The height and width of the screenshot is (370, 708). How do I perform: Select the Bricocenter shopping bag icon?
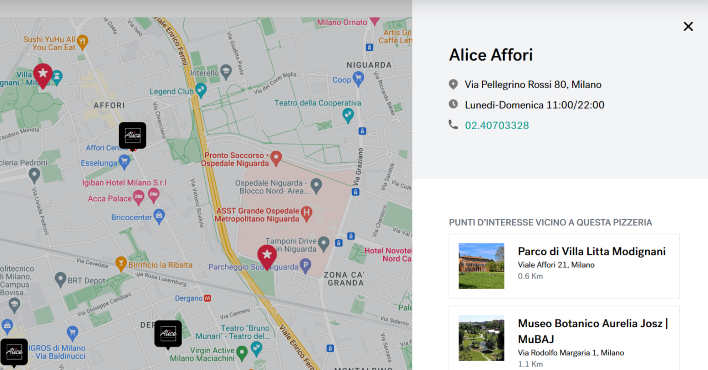159,216
